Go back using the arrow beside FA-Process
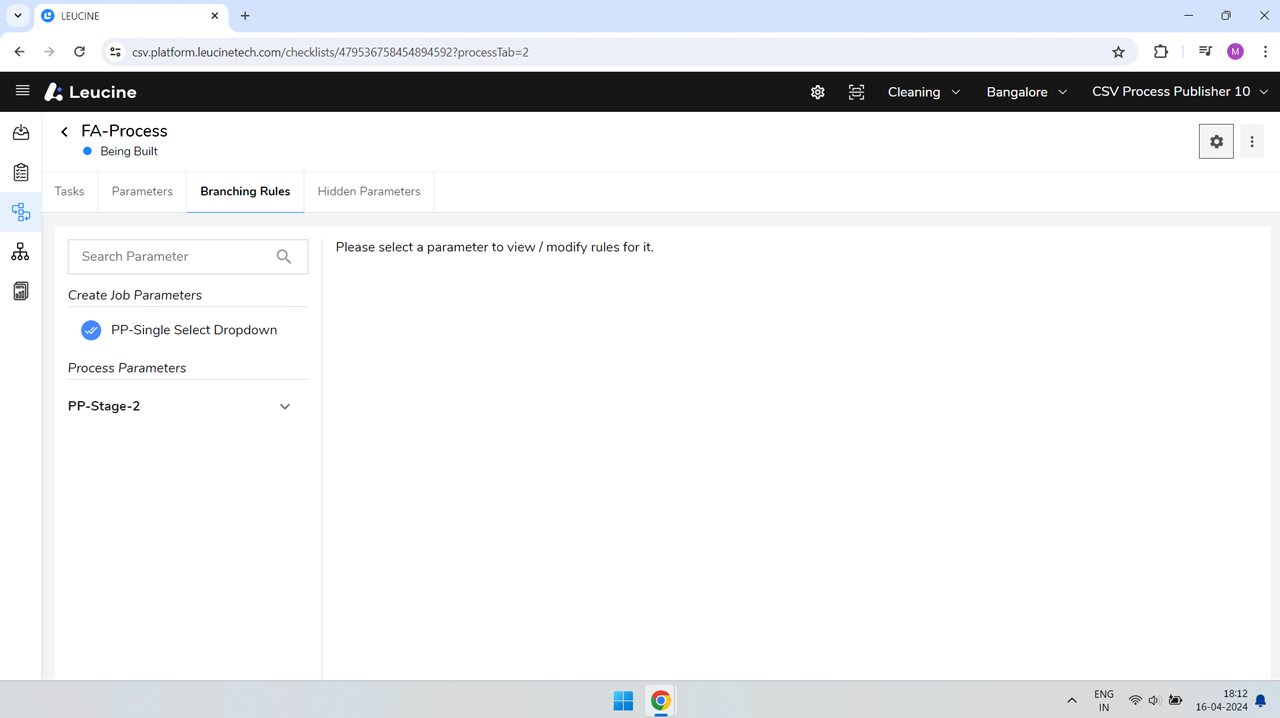 (x=64, y=132)
